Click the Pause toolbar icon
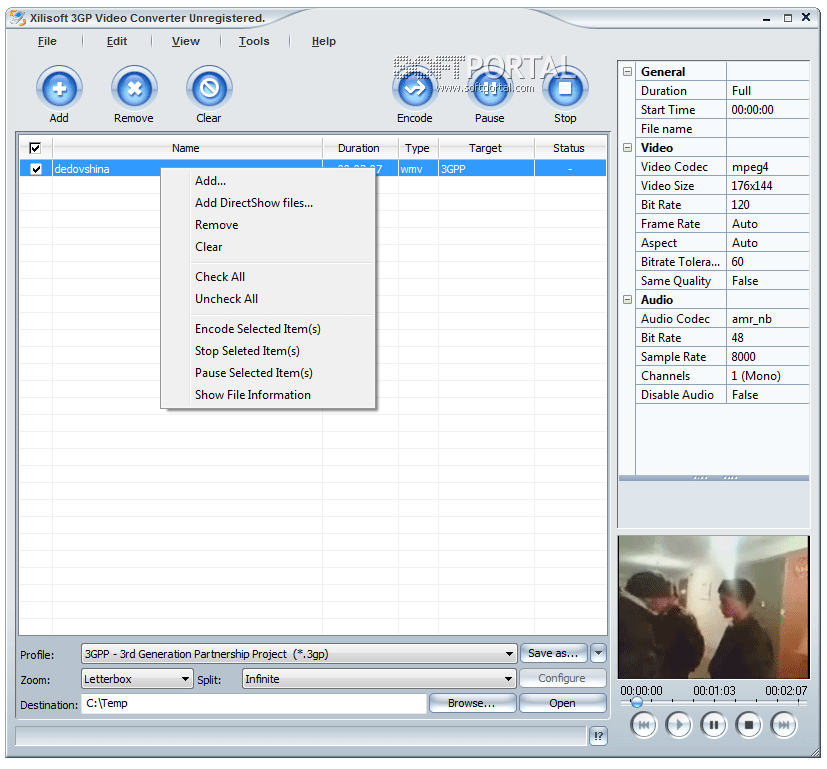Screen dimensions: 827x769 click(x=489, y=88)
